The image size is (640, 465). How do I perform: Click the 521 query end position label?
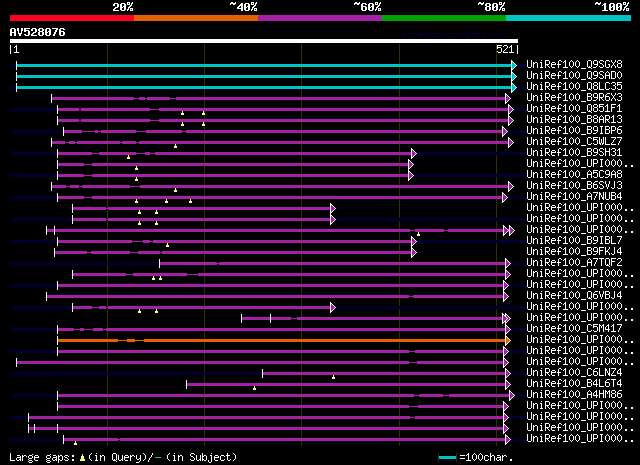pyautogui.click(x=505, y=49)
